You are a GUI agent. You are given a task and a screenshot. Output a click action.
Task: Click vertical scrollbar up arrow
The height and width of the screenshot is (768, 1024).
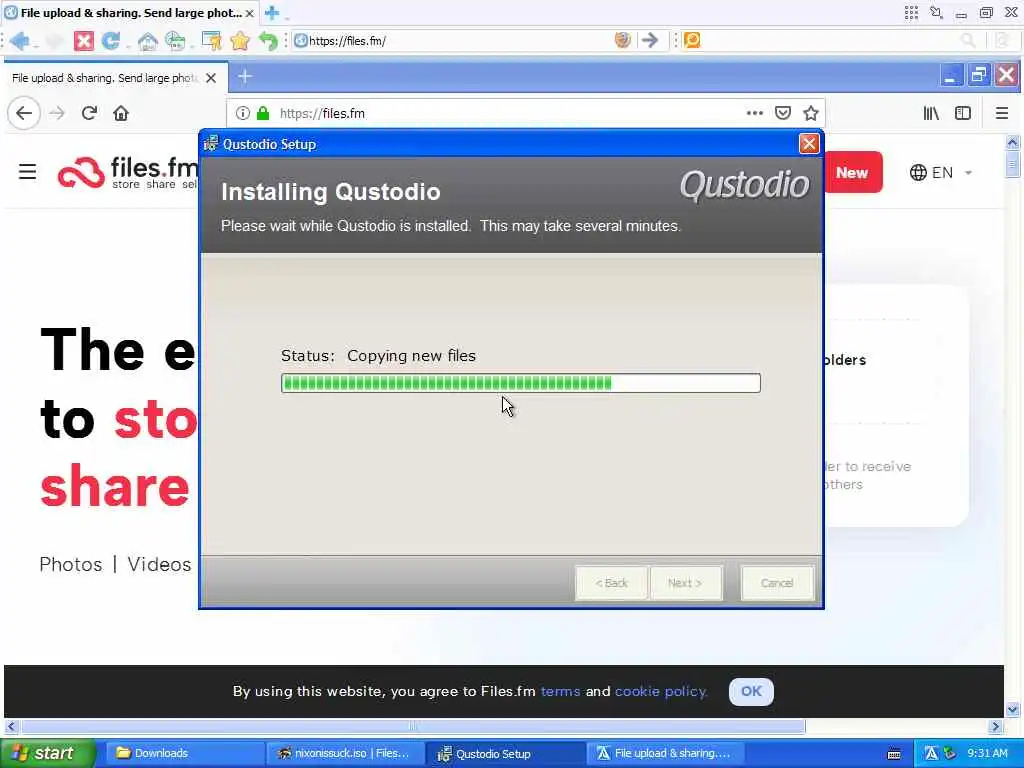pos(1012,142)
